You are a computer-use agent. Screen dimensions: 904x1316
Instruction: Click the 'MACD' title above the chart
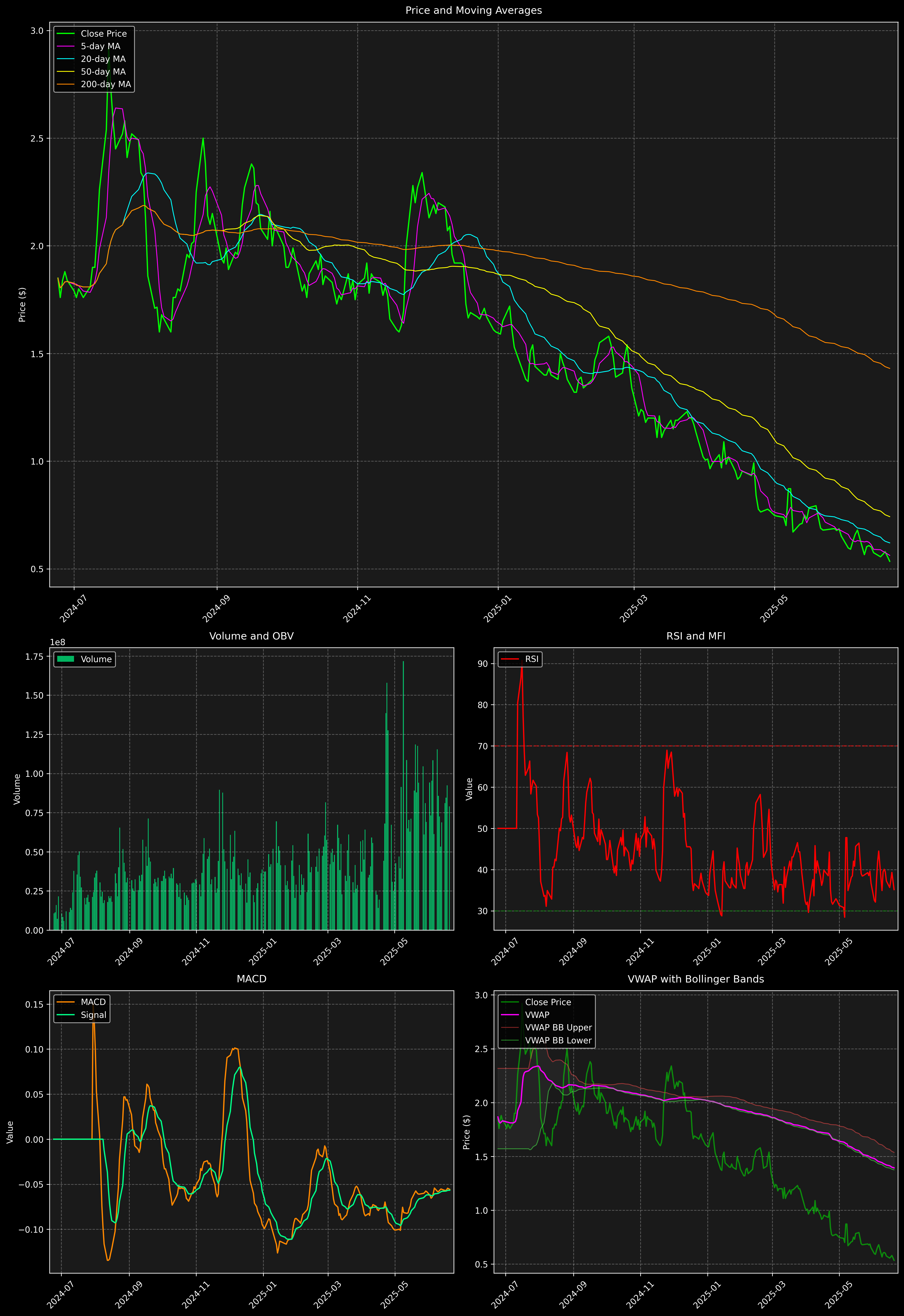(252, 979)
